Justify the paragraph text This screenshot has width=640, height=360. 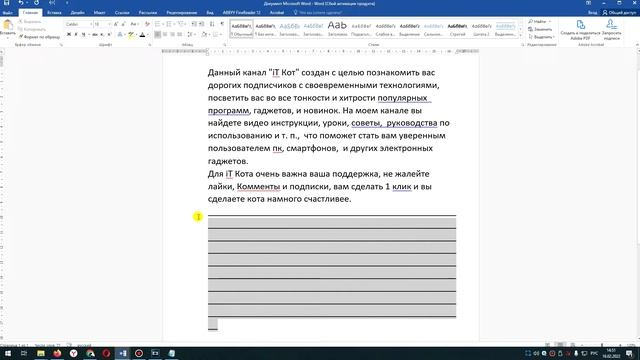tap(180, 35)
